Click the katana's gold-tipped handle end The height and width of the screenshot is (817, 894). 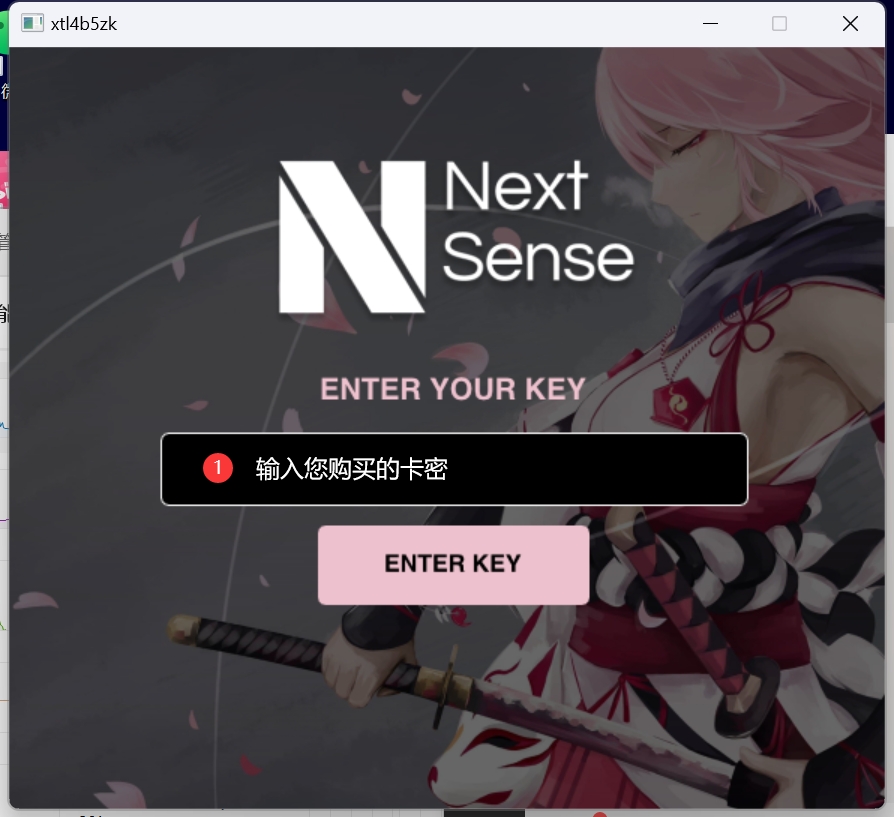coord(184,627)
